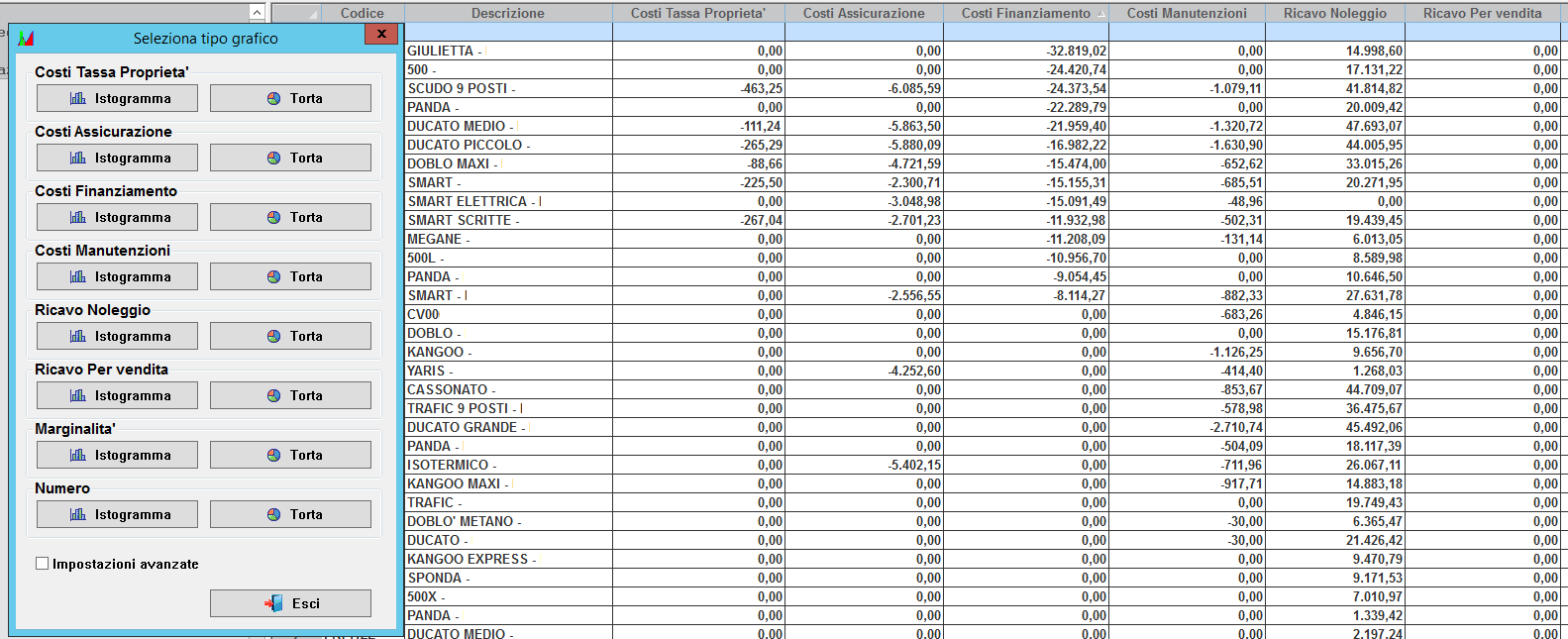Click the -6.085,59 insurance cost cell

pos(864,88)
